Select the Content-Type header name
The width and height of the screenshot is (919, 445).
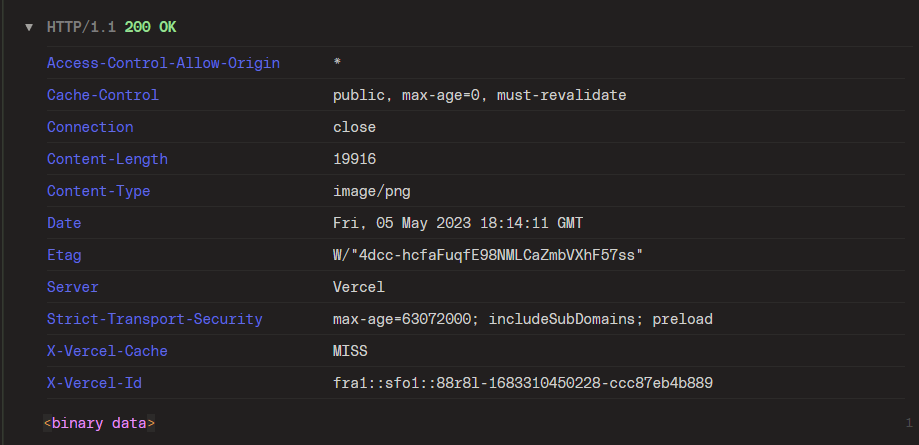[98, 191]
